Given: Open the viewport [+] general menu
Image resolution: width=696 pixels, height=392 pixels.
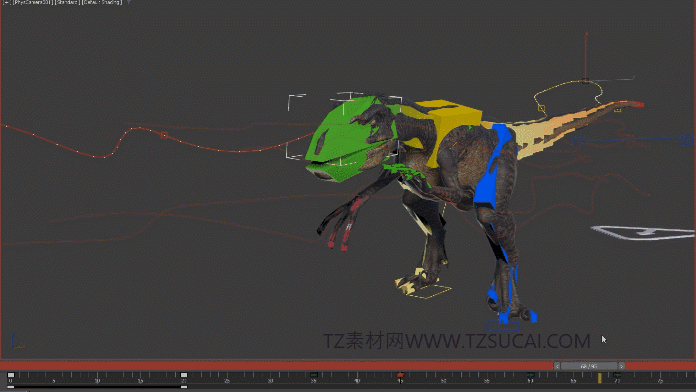Looking at the screenshot, I should pos(6,3).
